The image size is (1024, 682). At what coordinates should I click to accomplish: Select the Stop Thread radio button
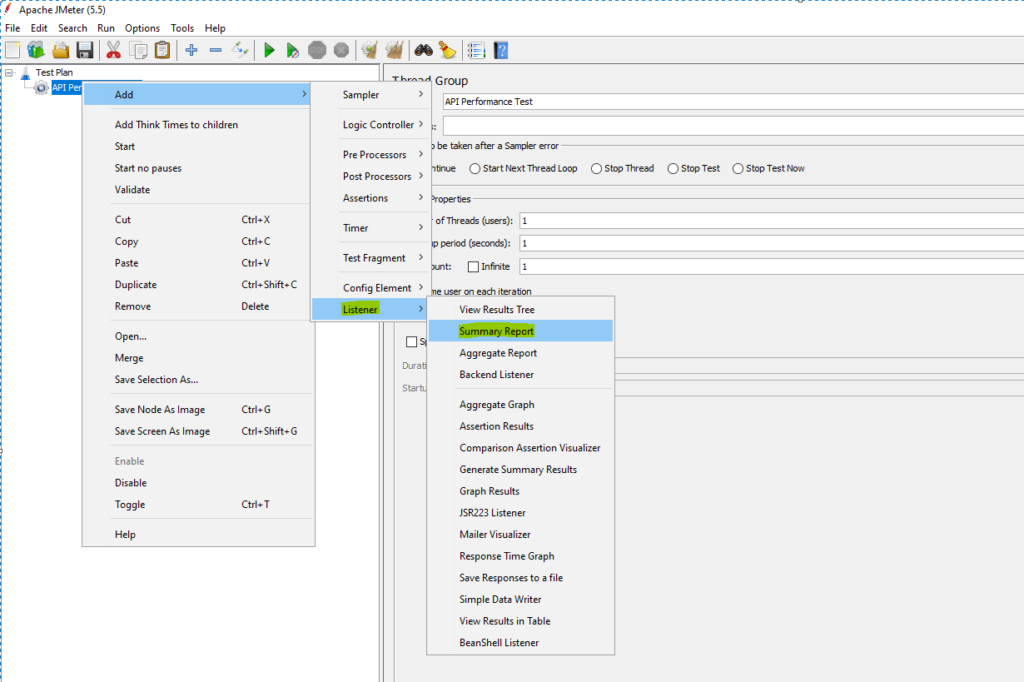click(597, 168)
